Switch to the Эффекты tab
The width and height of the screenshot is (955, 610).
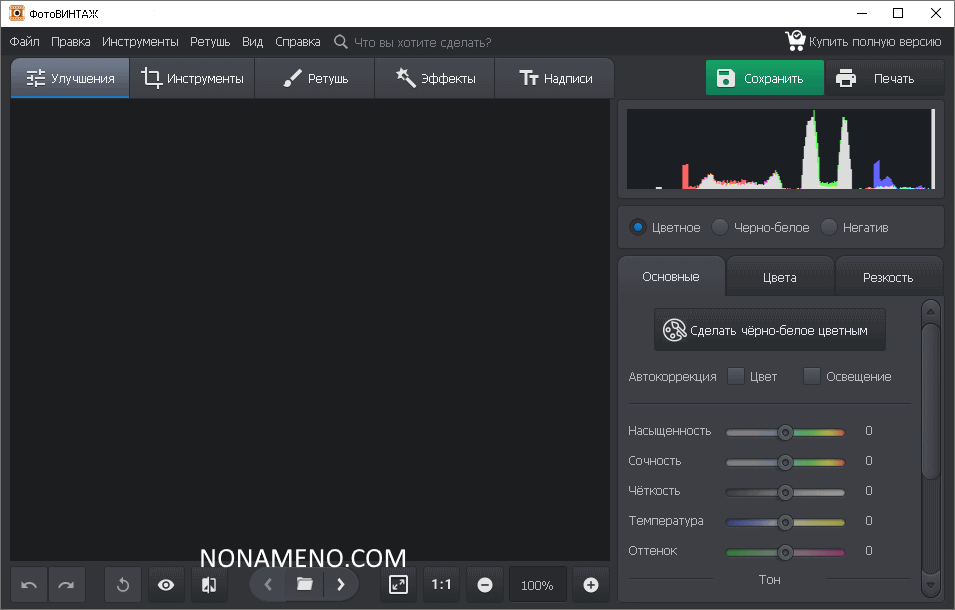click(x=435, y=78)
